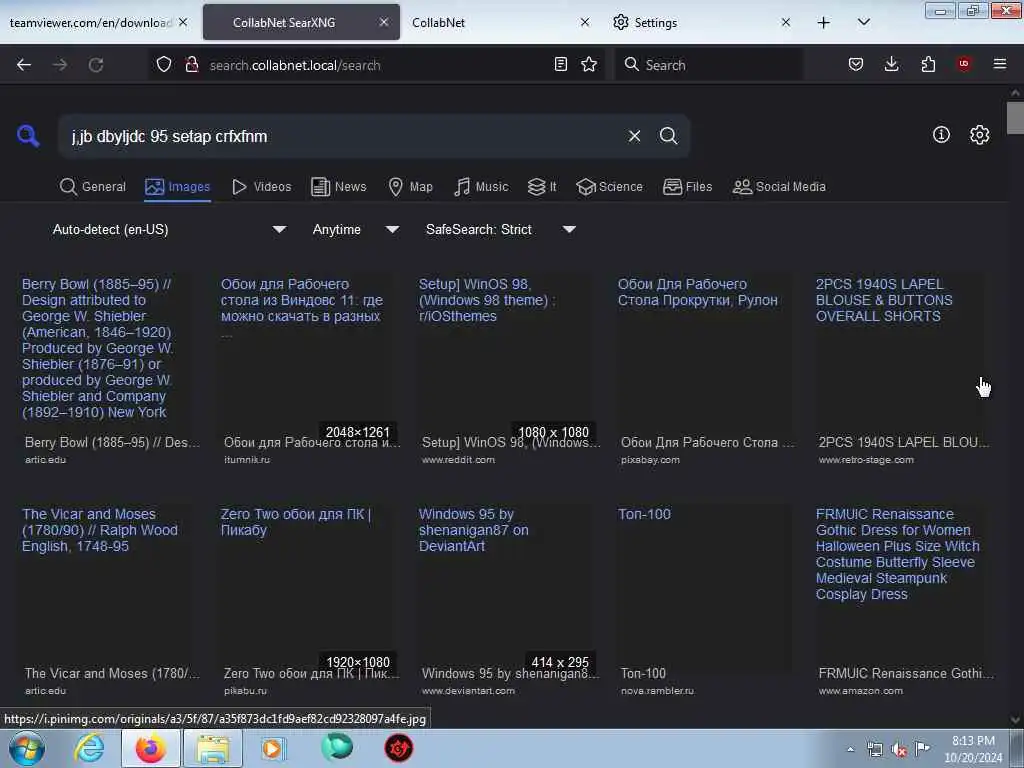This screenshot has width=1024, height=768.
Task: Open the SearXNG about info icon
Action: click(941, 135)
